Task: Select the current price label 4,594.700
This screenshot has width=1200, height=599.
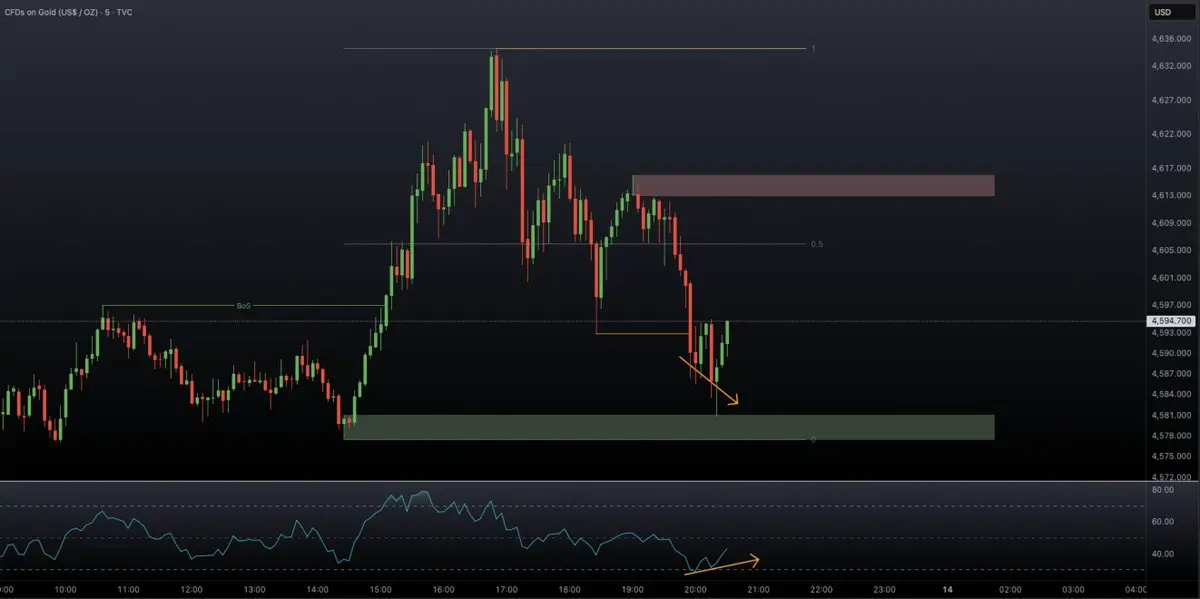Action: [x=1171, y=321]
